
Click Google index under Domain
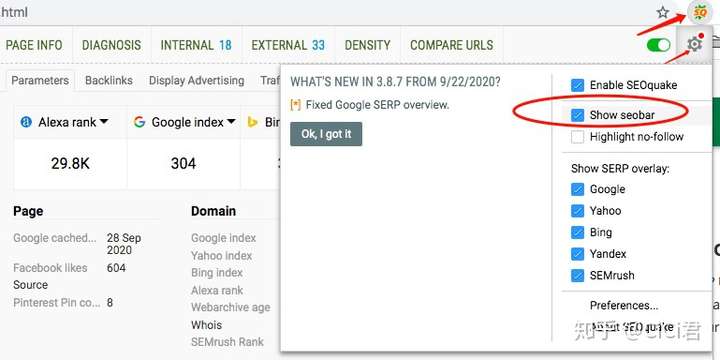(x=224, y=238)
